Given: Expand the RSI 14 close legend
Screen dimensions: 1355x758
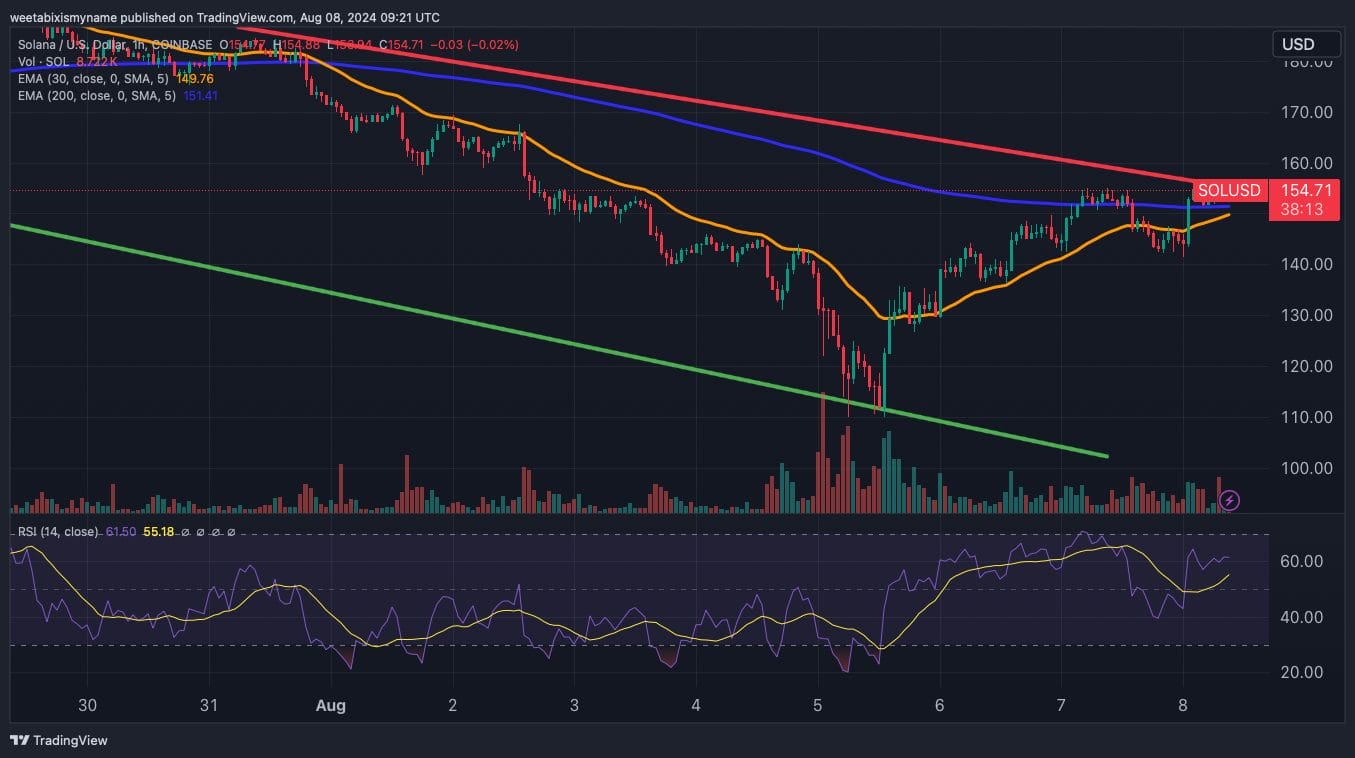Looking at the screenshot, I should pyautogui.click(x=60, y=532).
